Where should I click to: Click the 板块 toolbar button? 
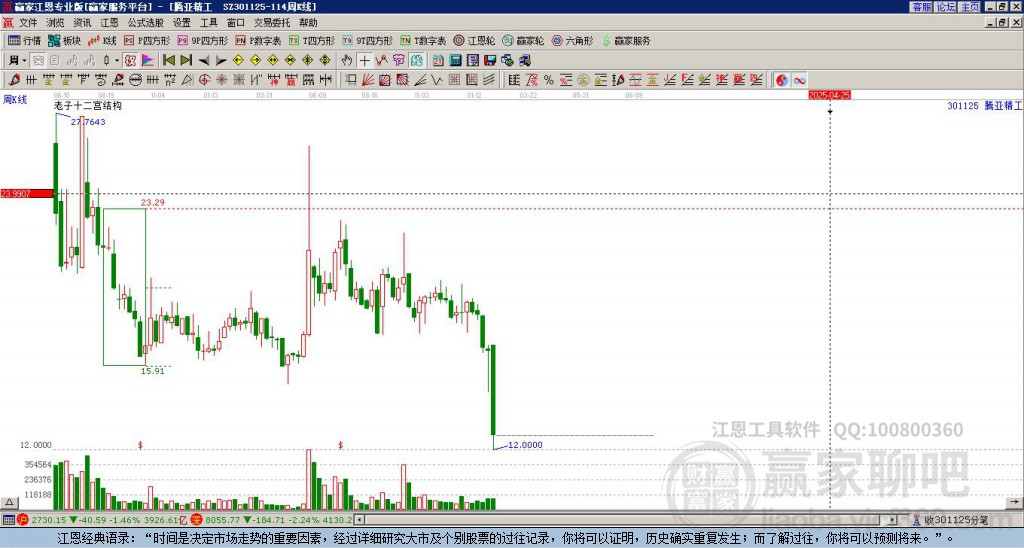(65, 40)
